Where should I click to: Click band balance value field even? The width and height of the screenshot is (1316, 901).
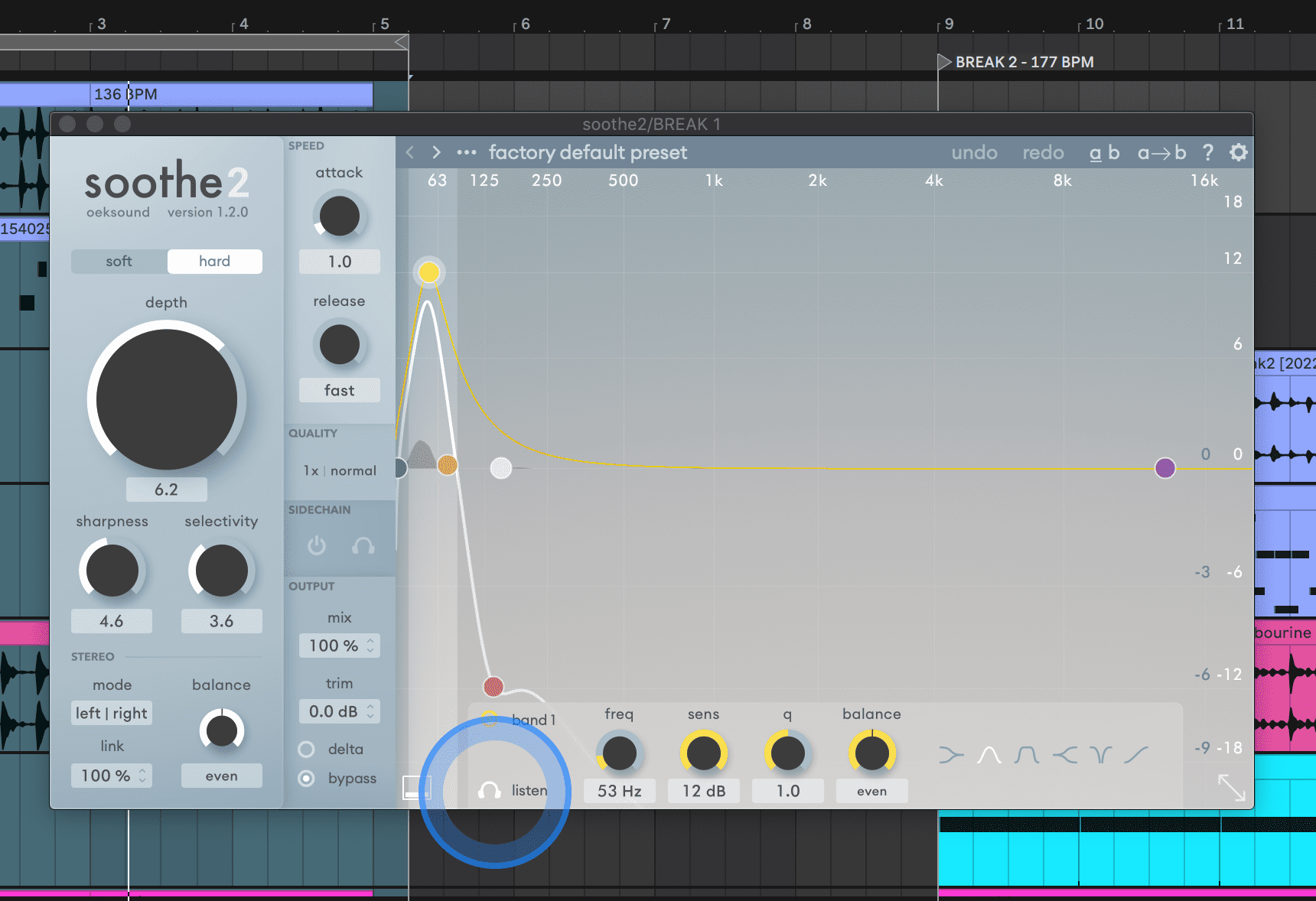[872, 791]
